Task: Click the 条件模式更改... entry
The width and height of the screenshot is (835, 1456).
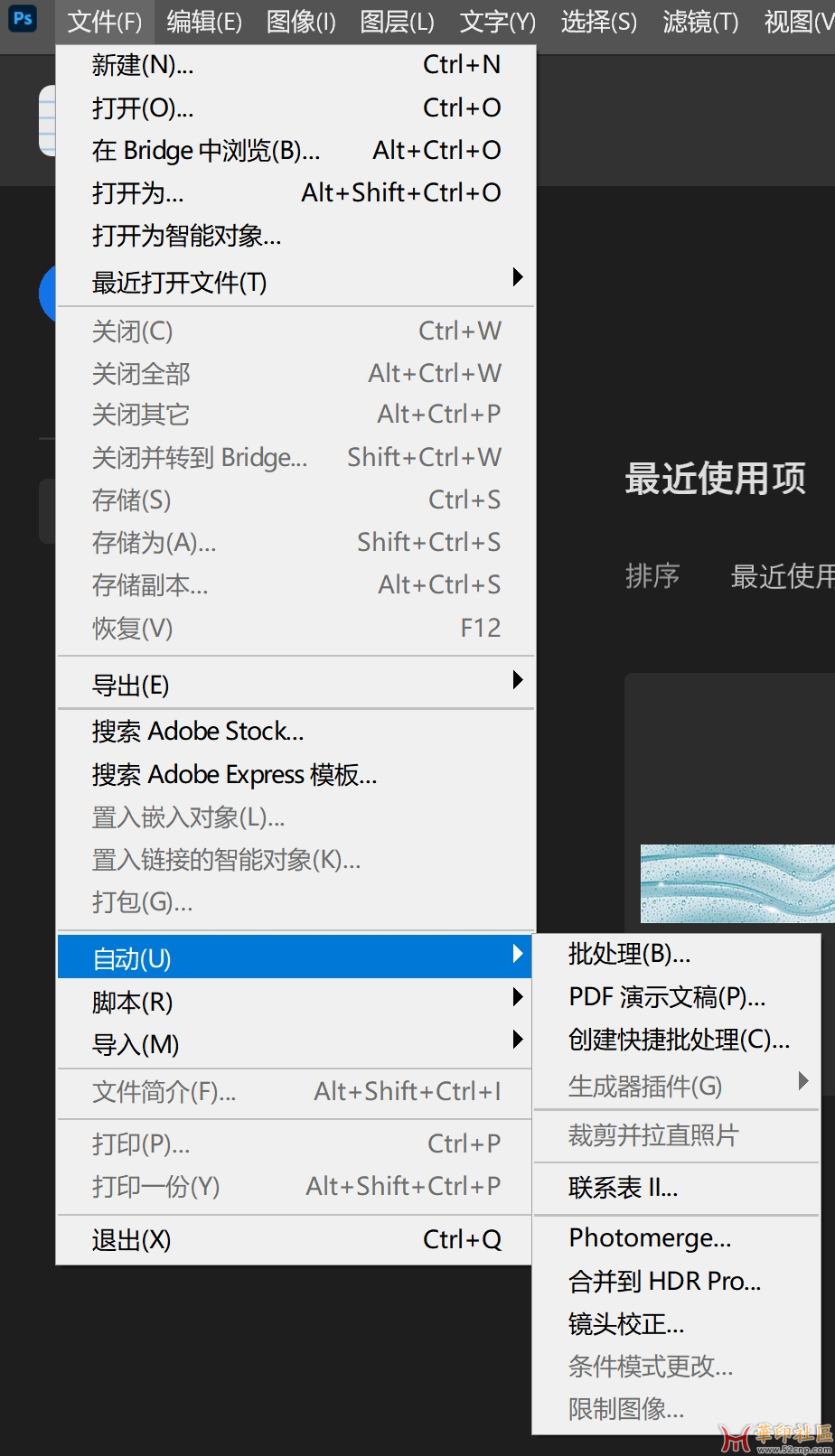Action: (x=676, y=1366)
